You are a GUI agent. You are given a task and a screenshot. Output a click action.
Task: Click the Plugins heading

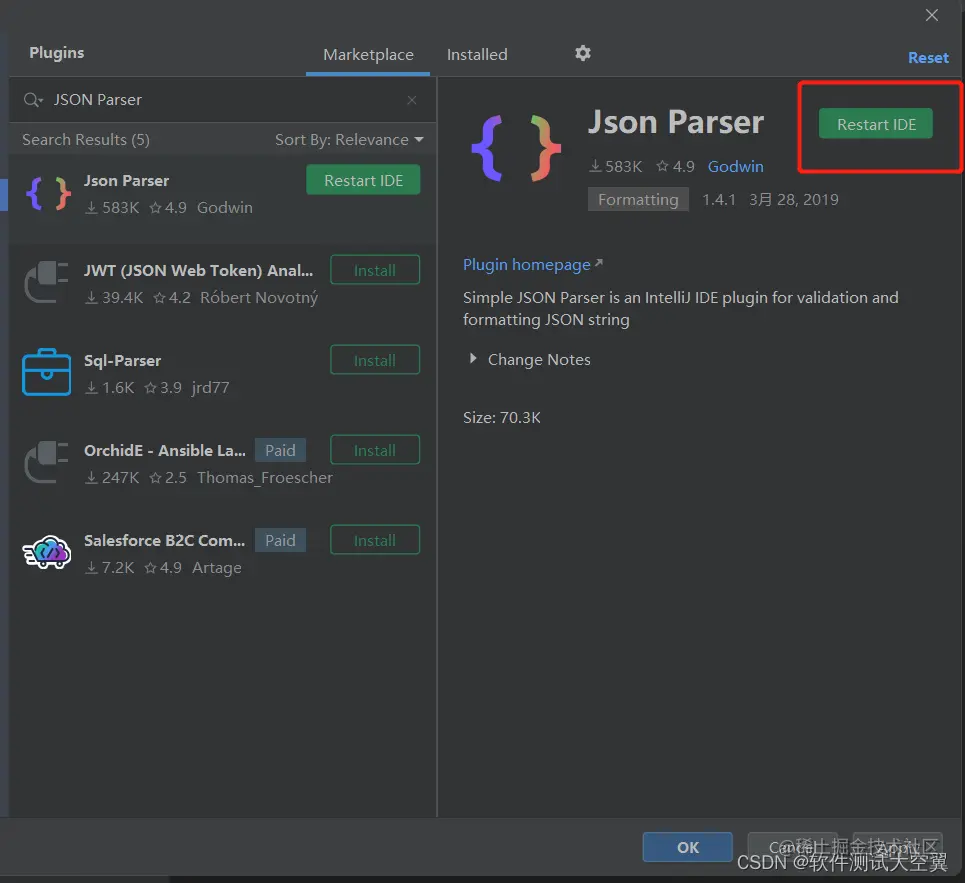click(57, 53)
